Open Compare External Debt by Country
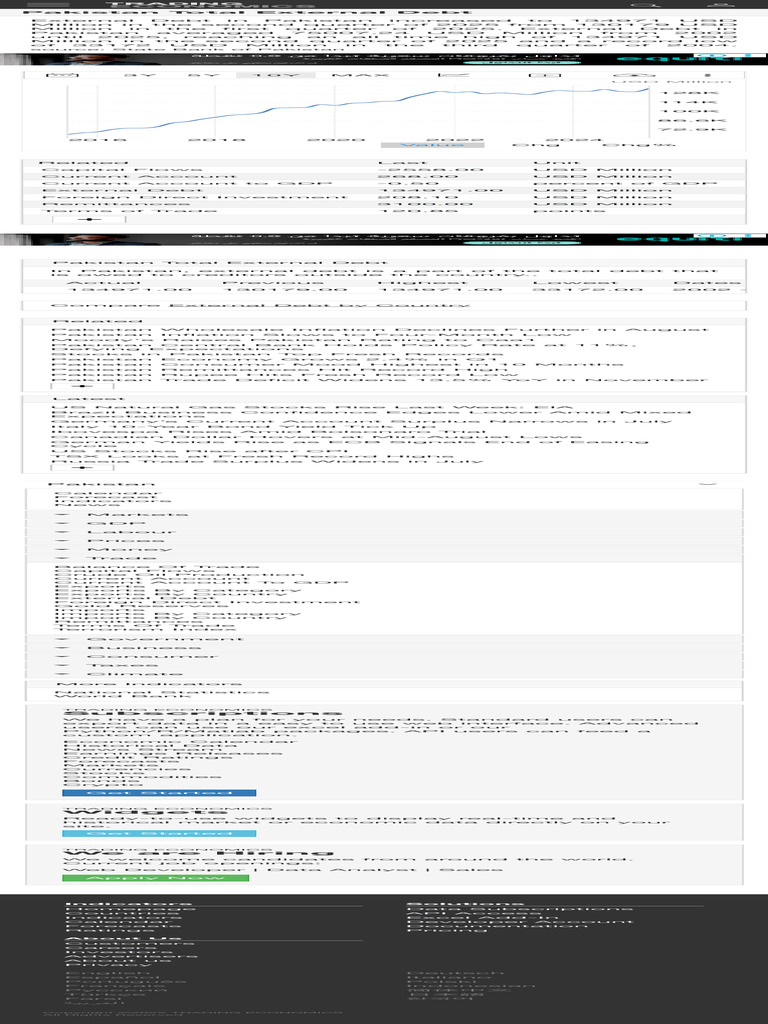Screen dimensions: 768x1024 point(260,305)
